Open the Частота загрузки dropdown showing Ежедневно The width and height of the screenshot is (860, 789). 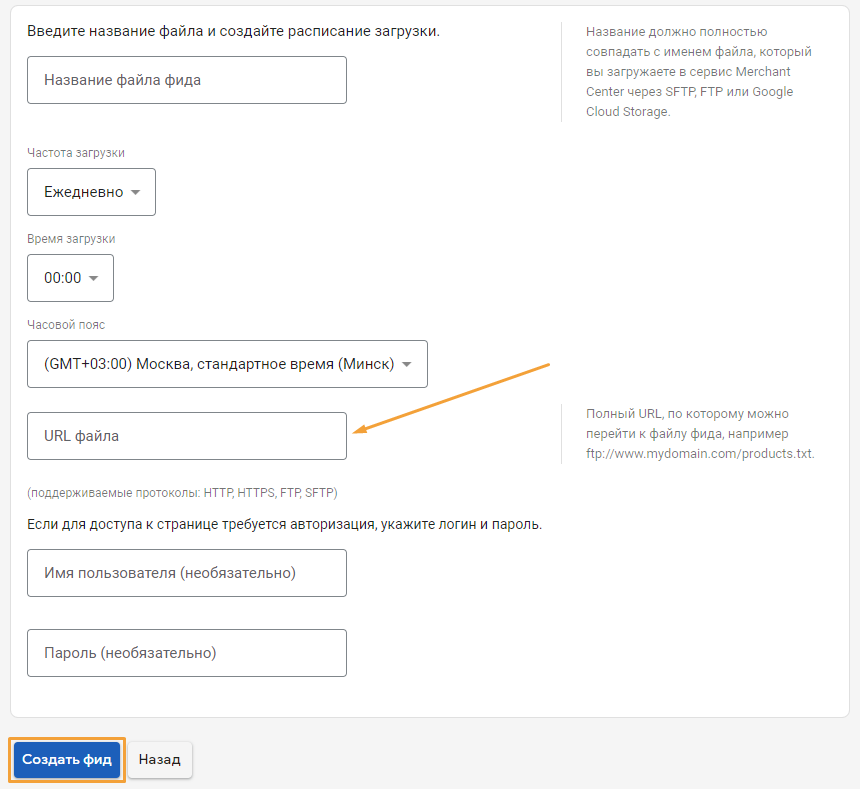91,192
